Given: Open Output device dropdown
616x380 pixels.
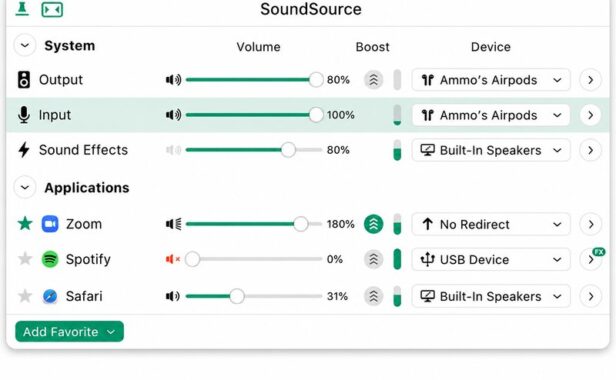Looking at the screenshot, I should click(491, 80).
